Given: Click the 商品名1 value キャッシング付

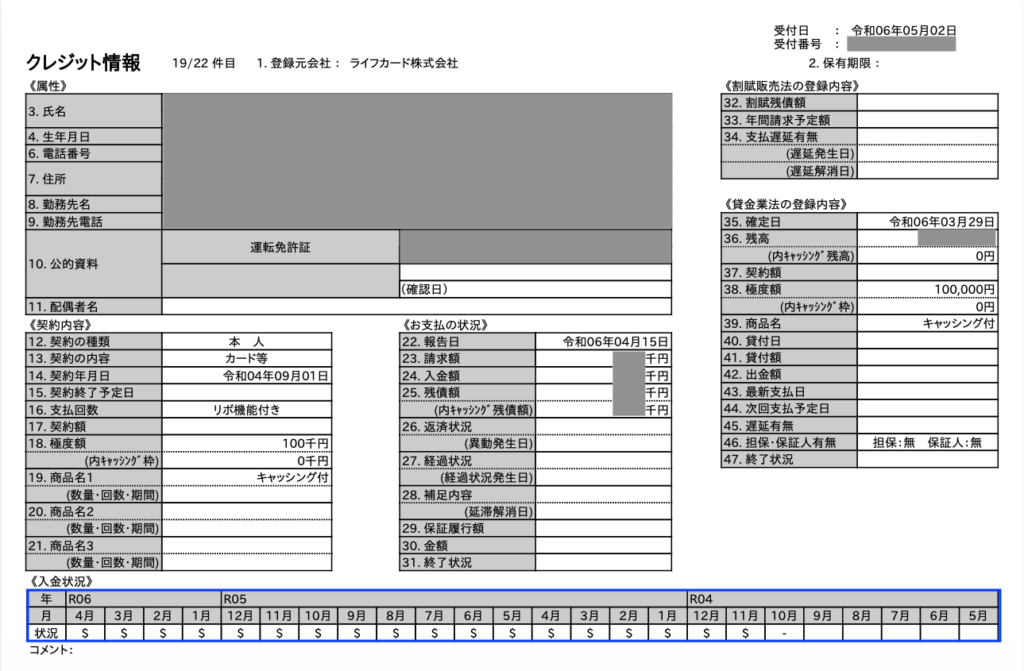Looking at the screenshot, I should pos(293,478).
